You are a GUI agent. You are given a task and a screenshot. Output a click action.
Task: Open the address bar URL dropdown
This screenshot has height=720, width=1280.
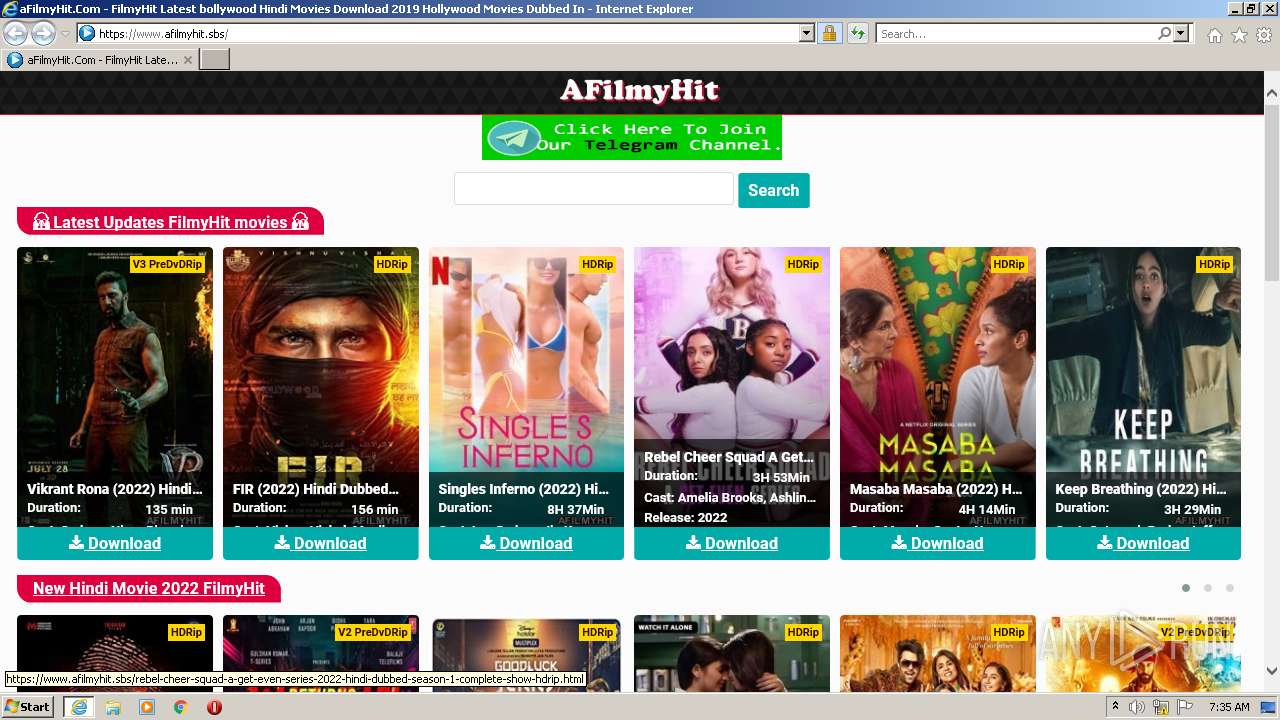807,34
